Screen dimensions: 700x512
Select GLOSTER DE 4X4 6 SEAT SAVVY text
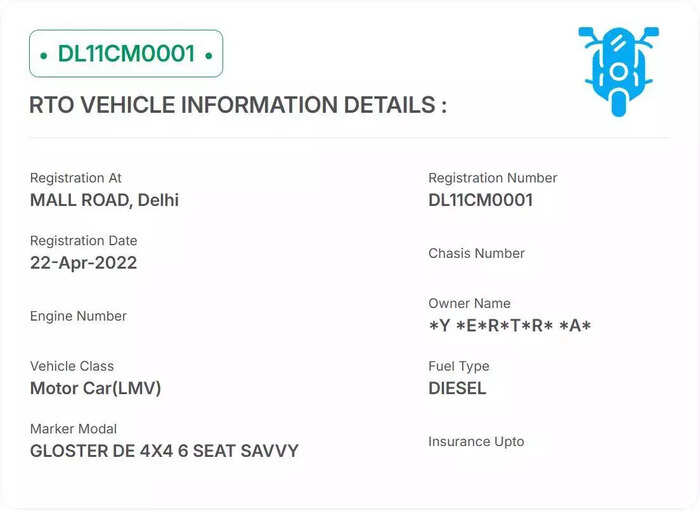tap(164, 451)
